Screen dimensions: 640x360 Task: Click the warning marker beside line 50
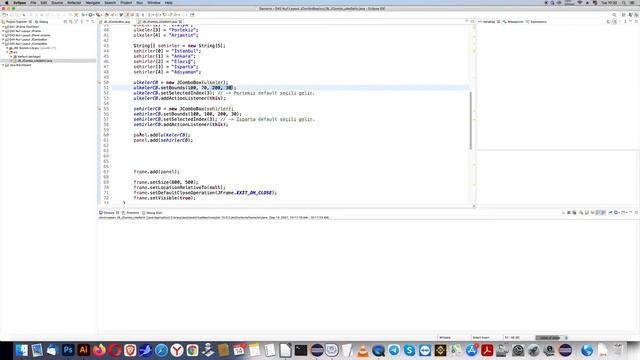(99, 82)
